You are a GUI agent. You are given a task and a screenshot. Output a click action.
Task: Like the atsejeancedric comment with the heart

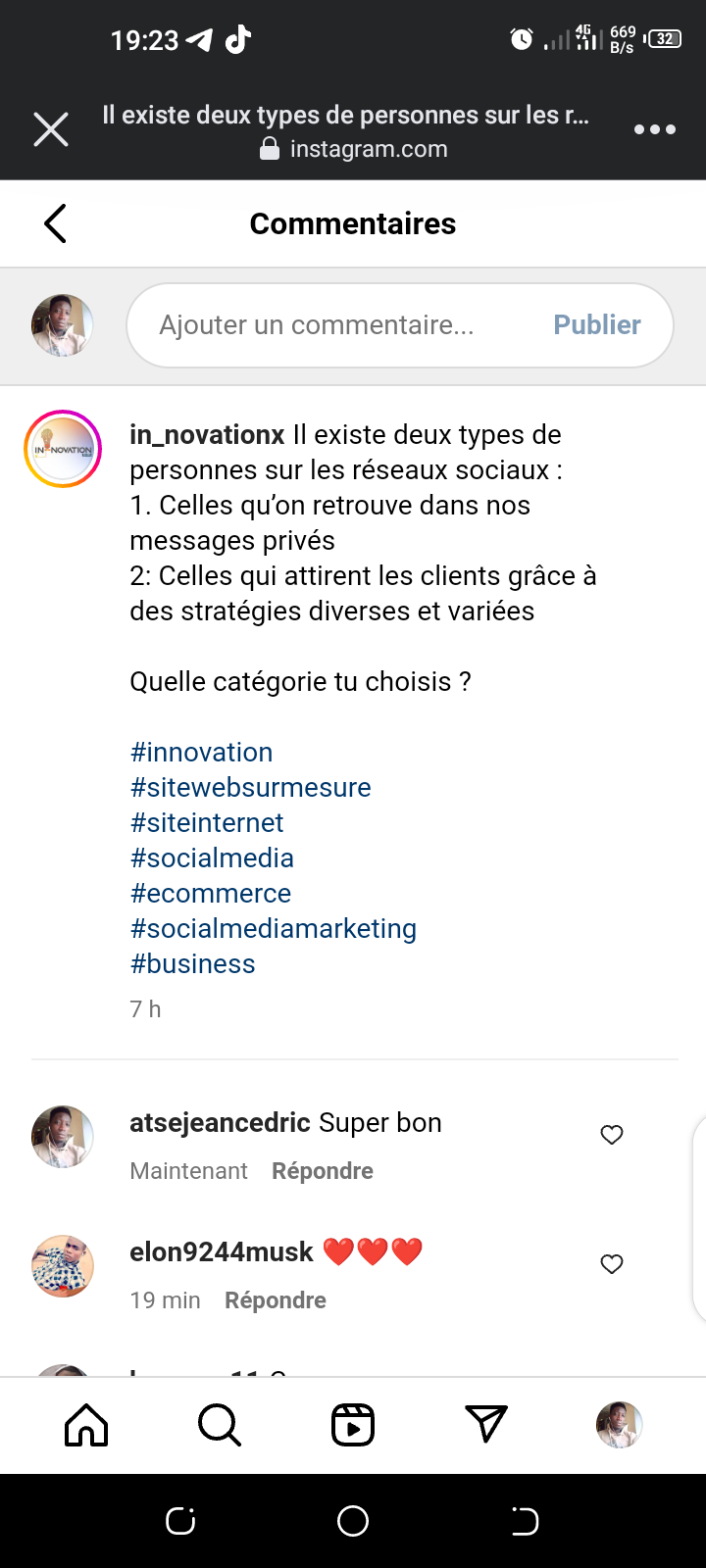coord(612,1135)
